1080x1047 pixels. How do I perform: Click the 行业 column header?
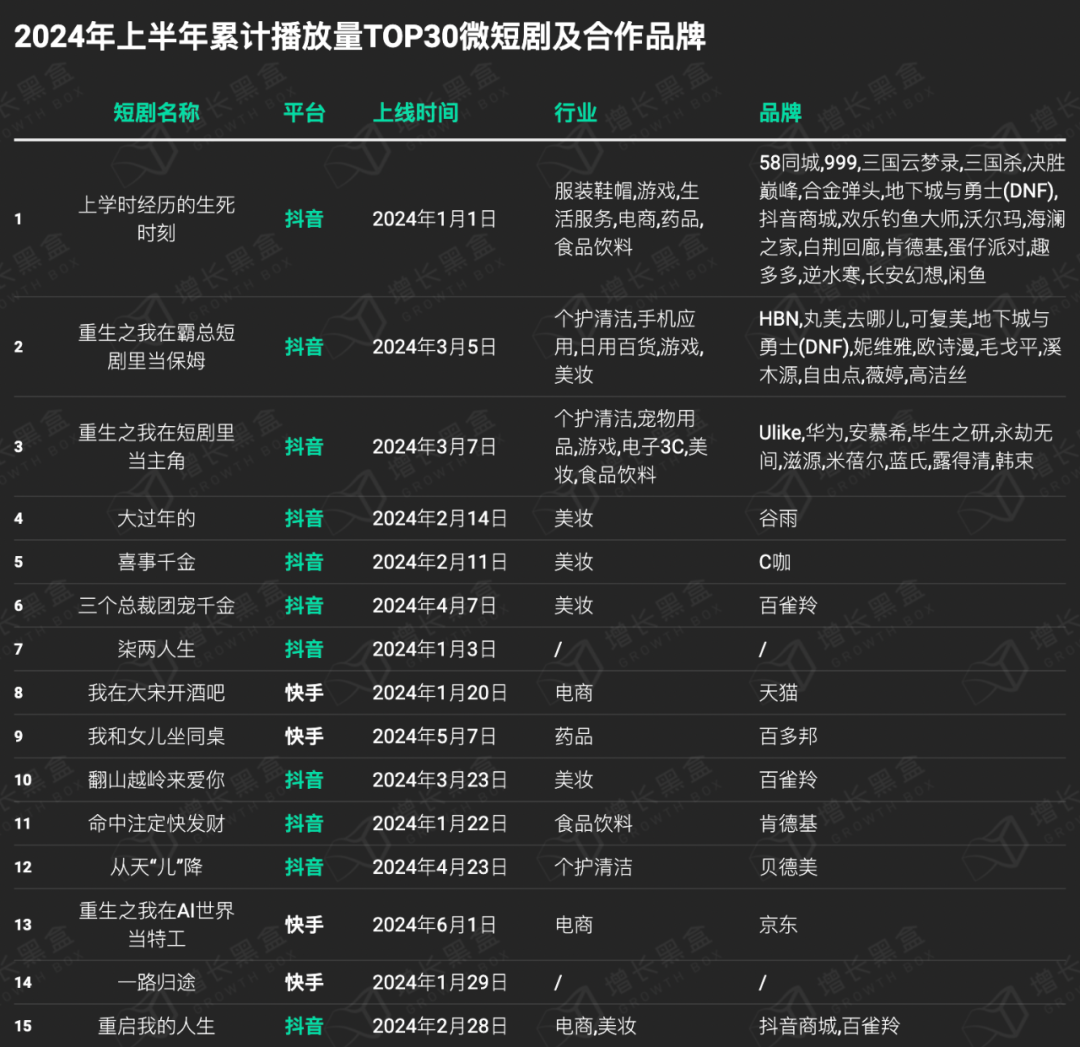pos(575,112)
